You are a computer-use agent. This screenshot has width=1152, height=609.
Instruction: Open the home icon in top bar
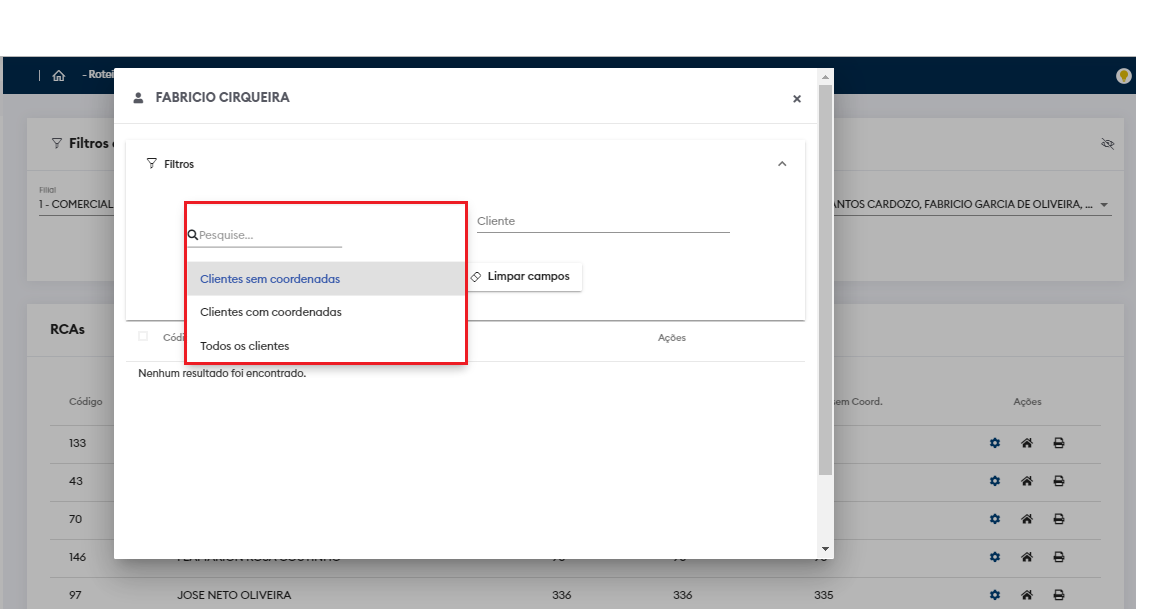point(59,76)
